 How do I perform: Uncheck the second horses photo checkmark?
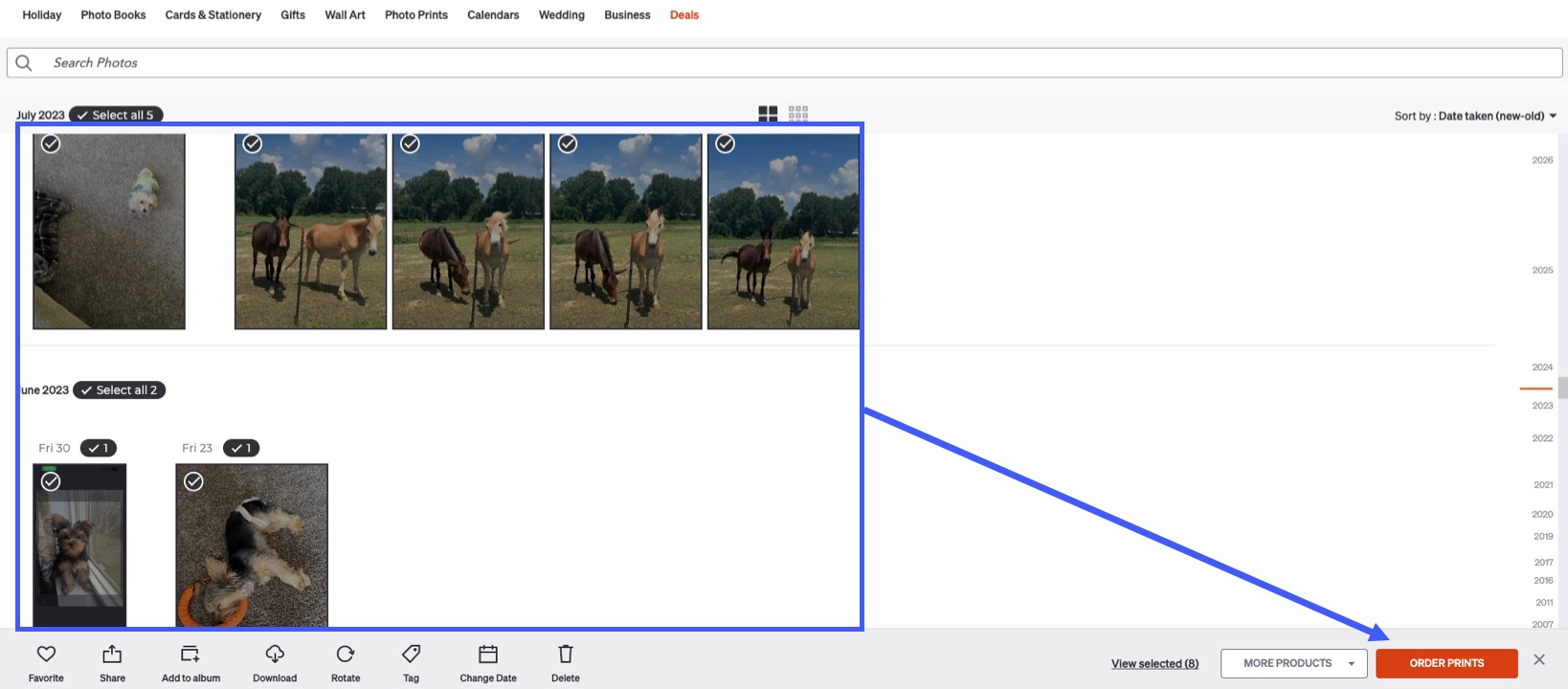pos(411,144)
